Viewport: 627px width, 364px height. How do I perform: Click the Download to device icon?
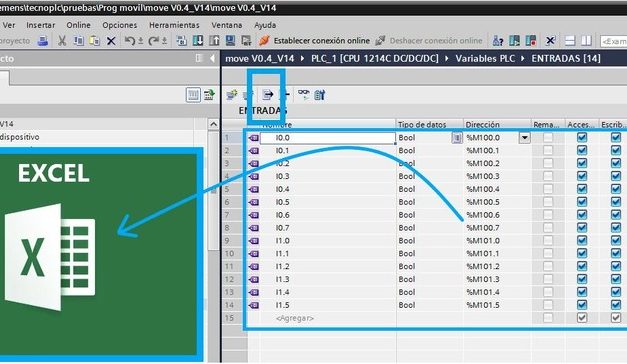tap(198, 40)
